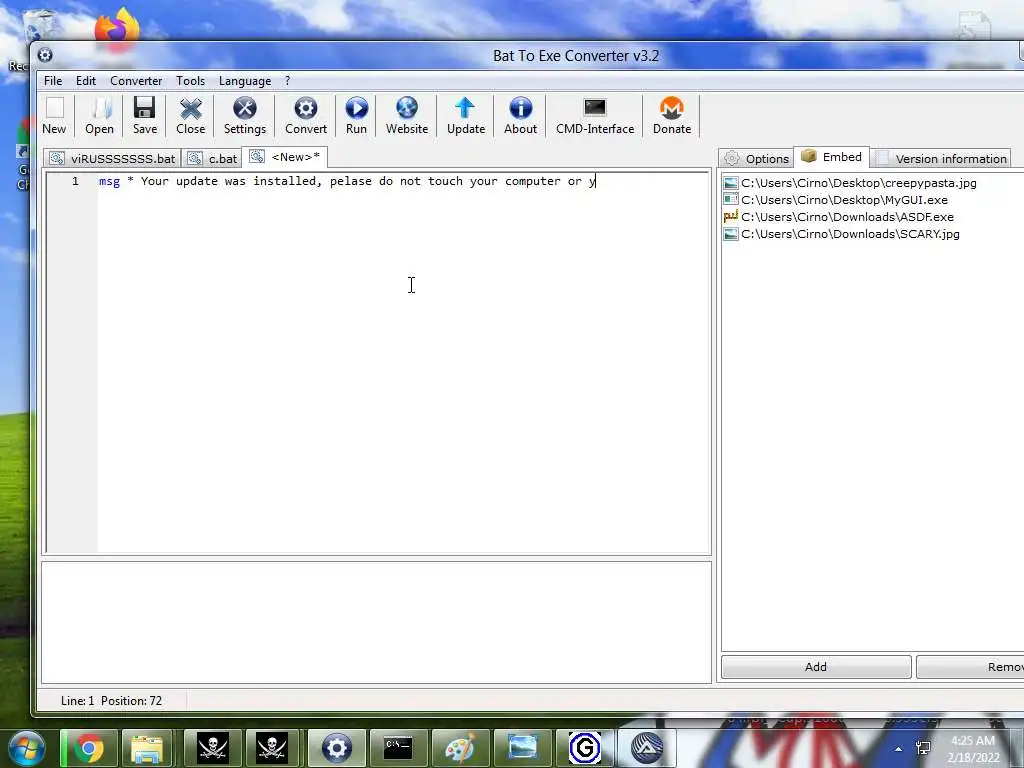Create a new file with New icon
The height and width of the screenshot is (768, 1024).
[x=54, y=116]
